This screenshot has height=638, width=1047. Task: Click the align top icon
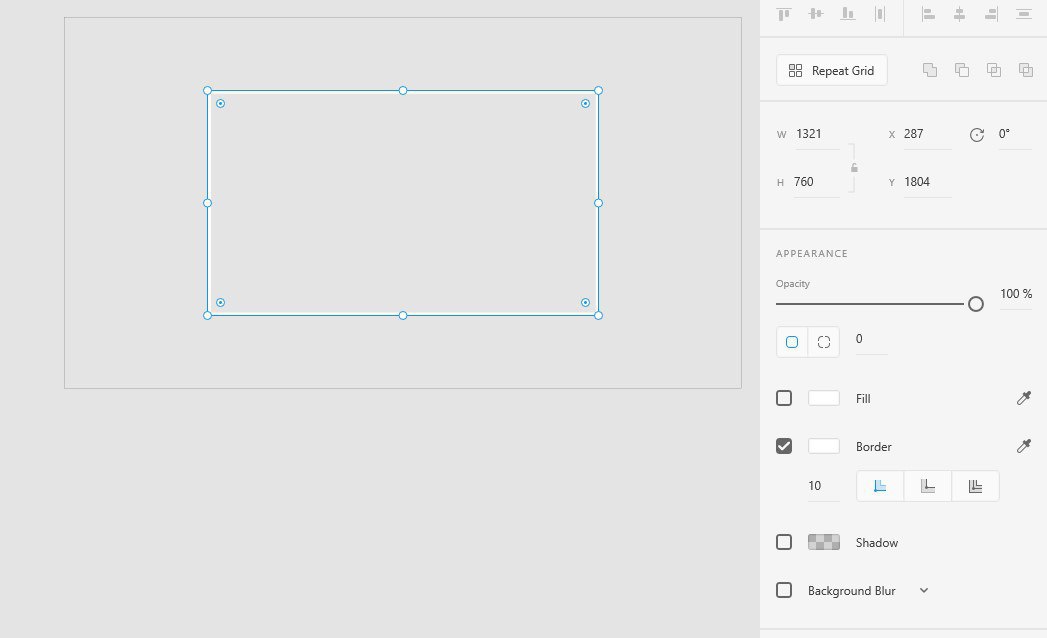[x=784, y=14]
